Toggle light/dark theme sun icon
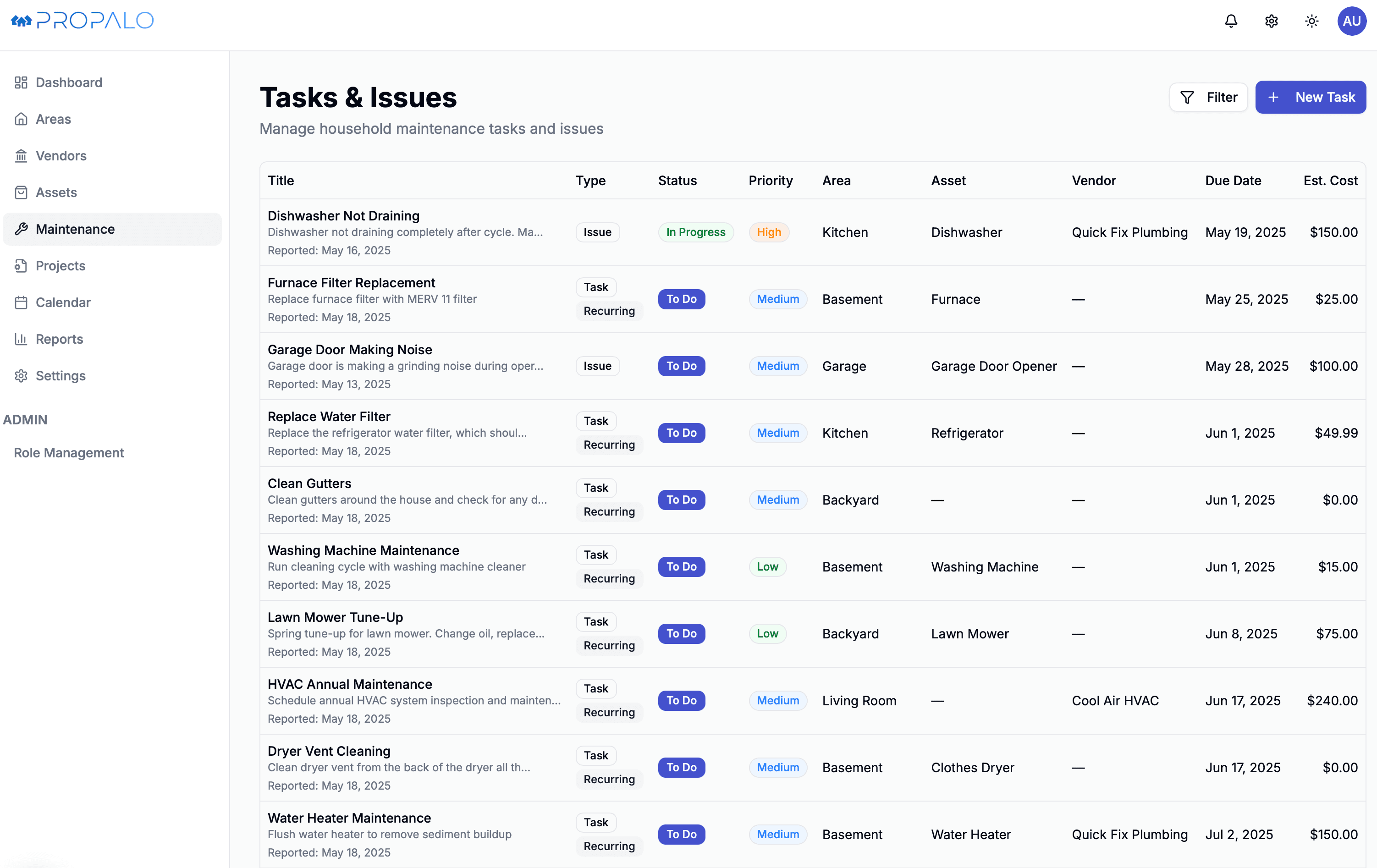1377x868 pixels. click(x=1312, y=21)
